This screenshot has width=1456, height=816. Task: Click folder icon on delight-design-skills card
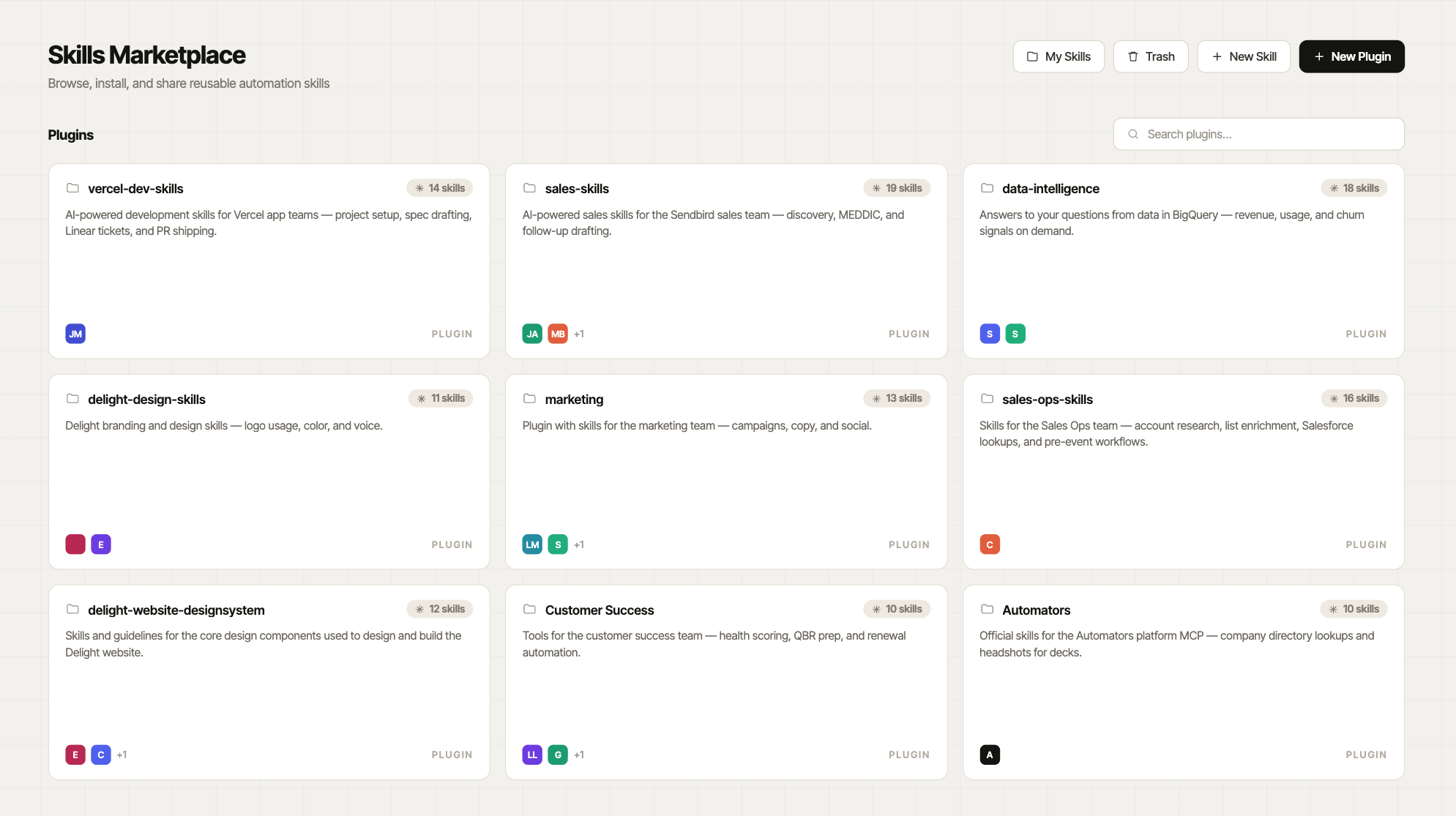(x=72, y=399)
